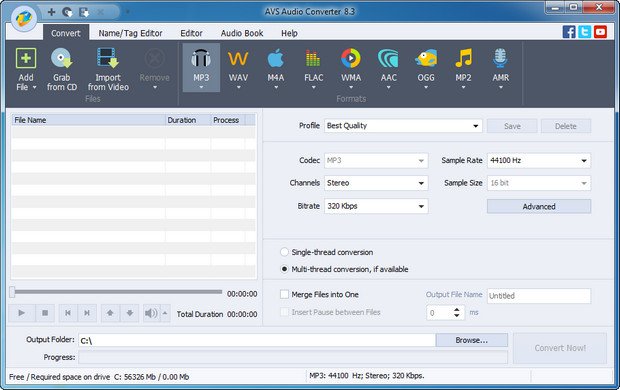Click the speaker volume icon
The image size is (620, 390).
point(151,313)
